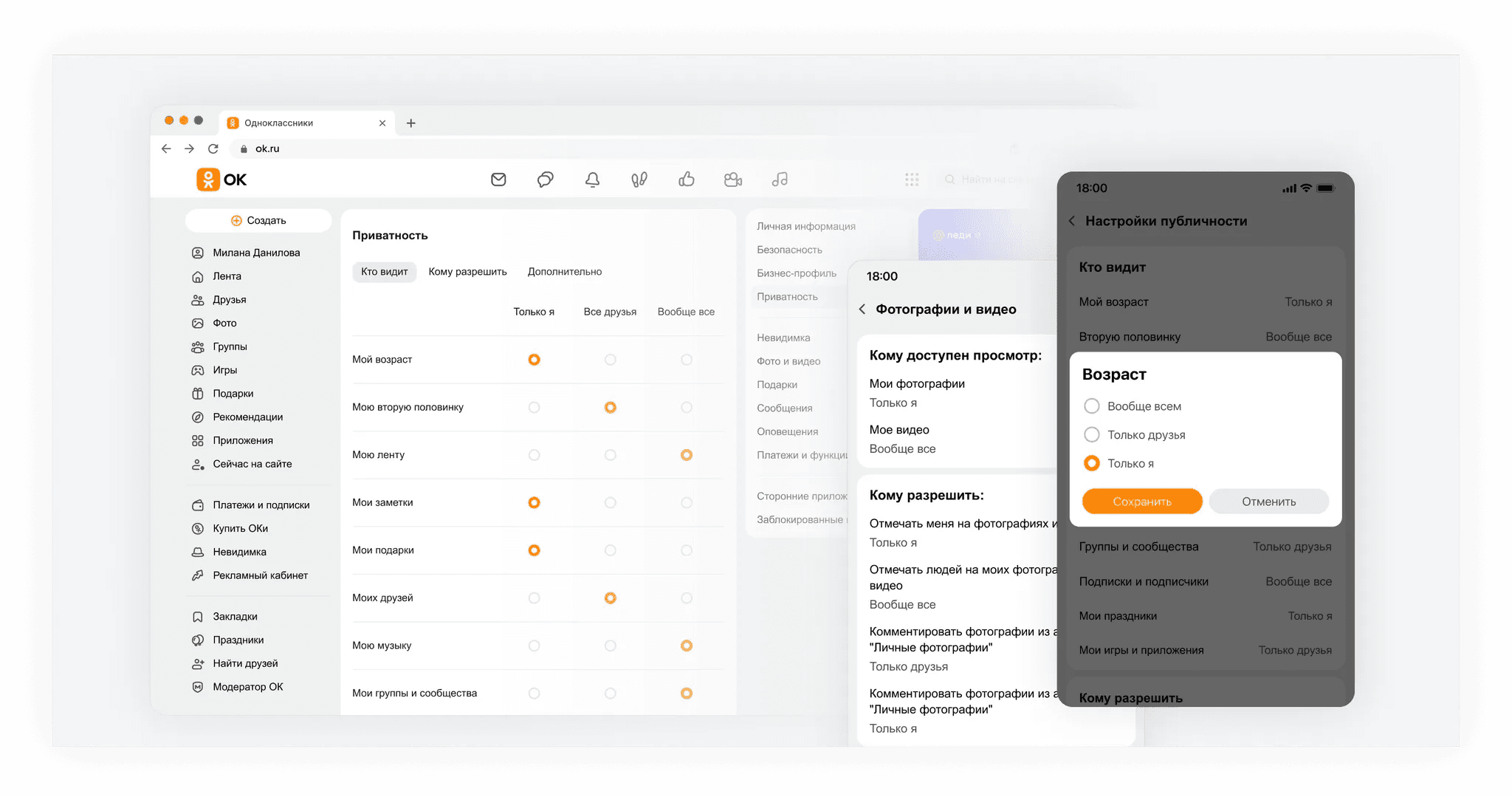The width and height of the screenshot is (1512, 797).
Task: Click the orange Сохранить button
Action: click(x=1142, y=502)
